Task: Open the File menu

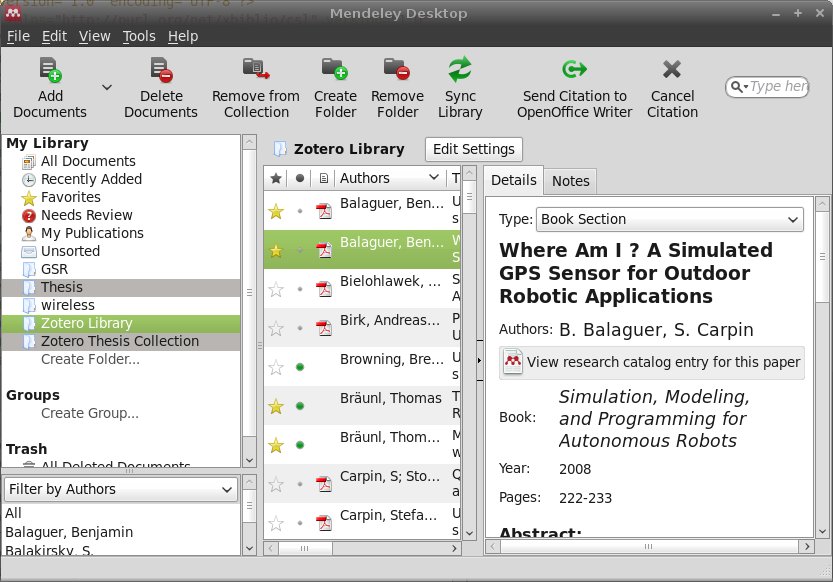Action: (x=19, y=36)
